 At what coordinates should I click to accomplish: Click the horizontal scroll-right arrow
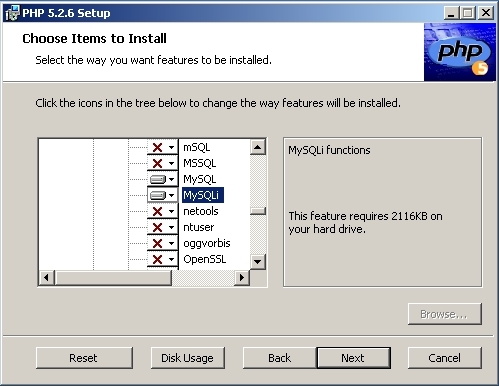pyautogui.click(x=242, y=277)
